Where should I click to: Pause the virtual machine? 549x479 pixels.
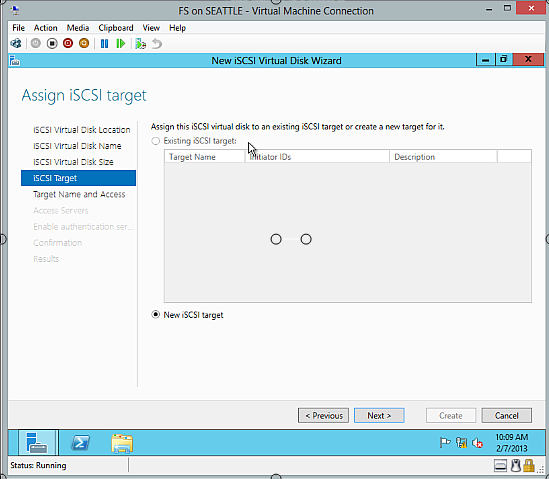pyautogui.click(x=104, y=44)
